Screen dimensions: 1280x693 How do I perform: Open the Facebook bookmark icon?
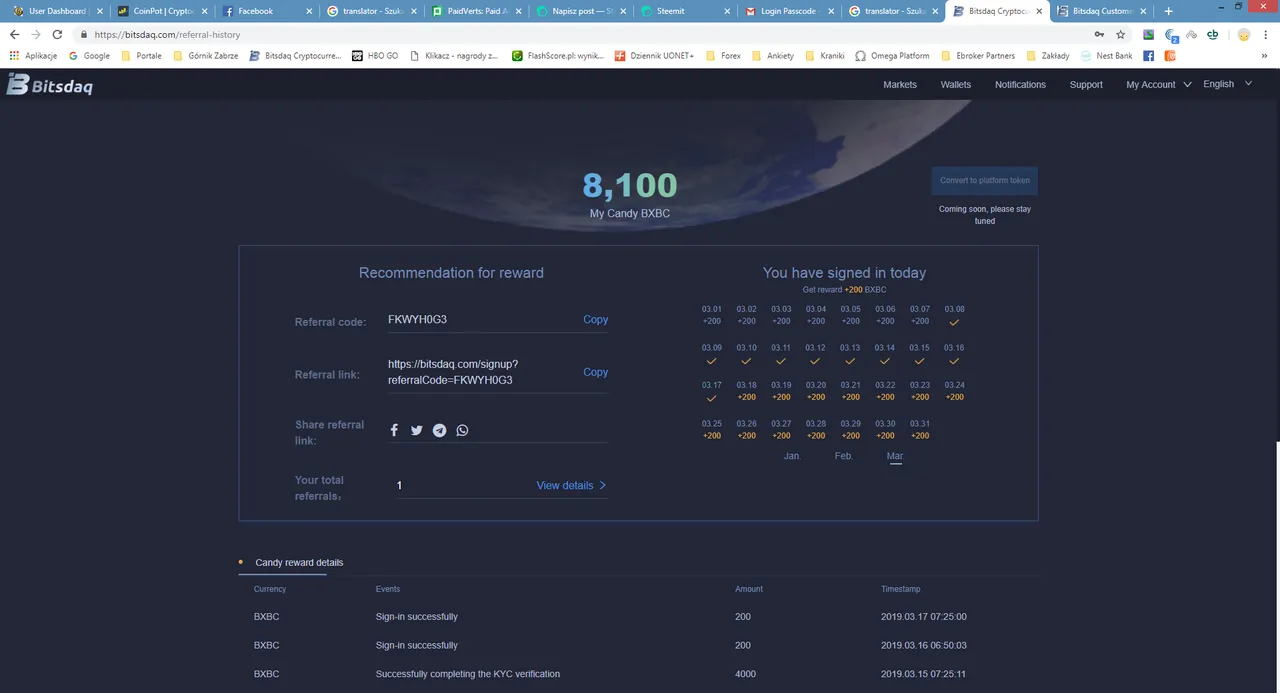click(x=1149, y=56)
